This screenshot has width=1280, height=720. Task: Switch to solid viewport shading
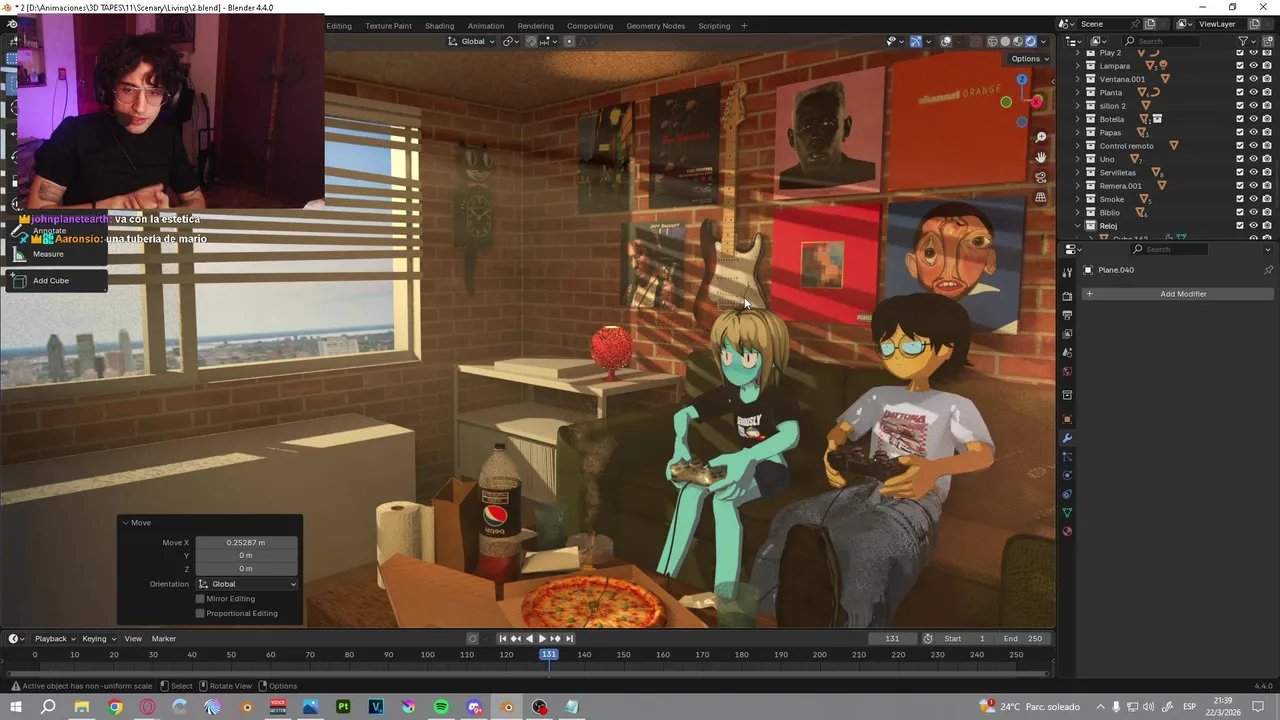tap(1005, 41)
